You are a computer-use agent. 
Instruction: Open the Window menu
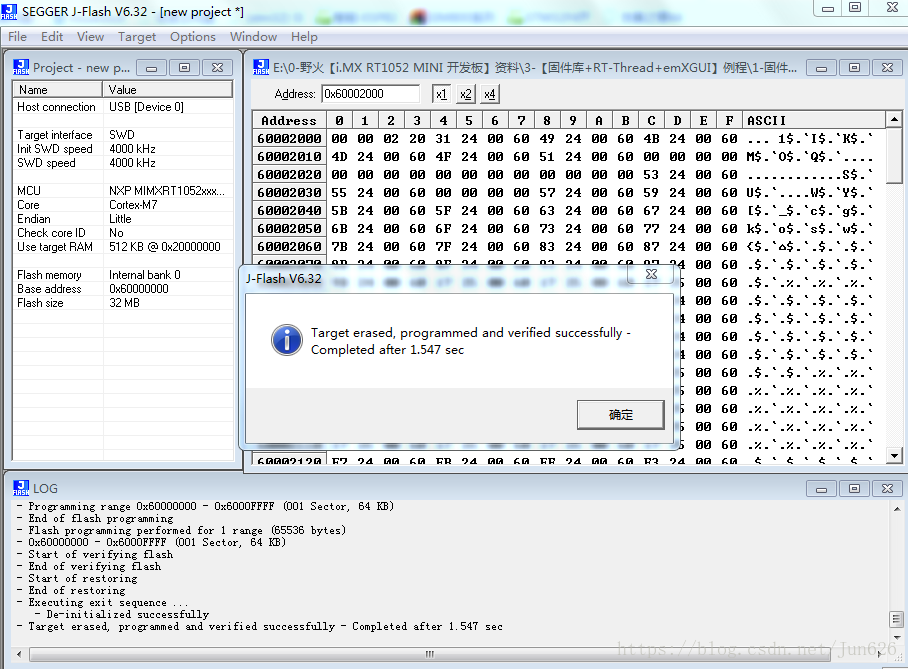tap(253, 36)
